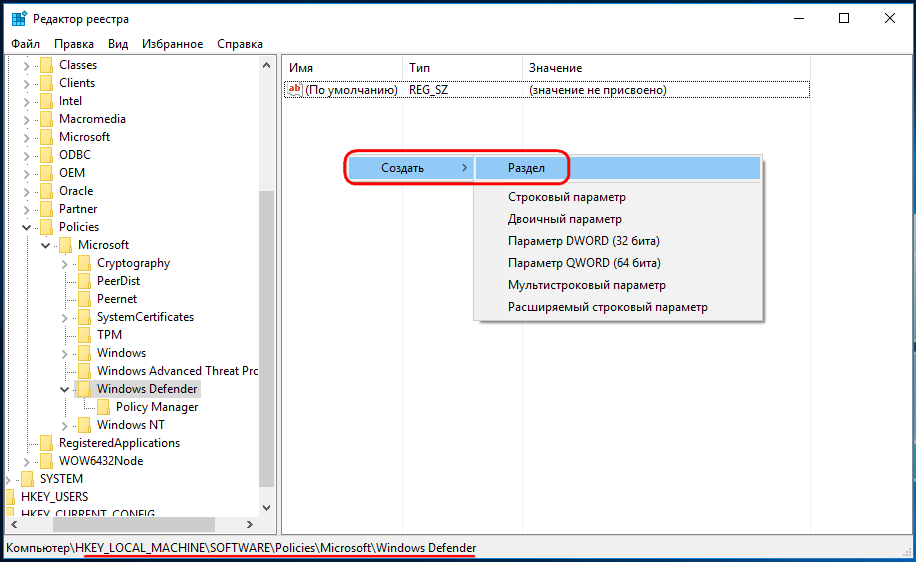
Task: Click the tree horizontal scroll right arrow
Action: point(249,525)
